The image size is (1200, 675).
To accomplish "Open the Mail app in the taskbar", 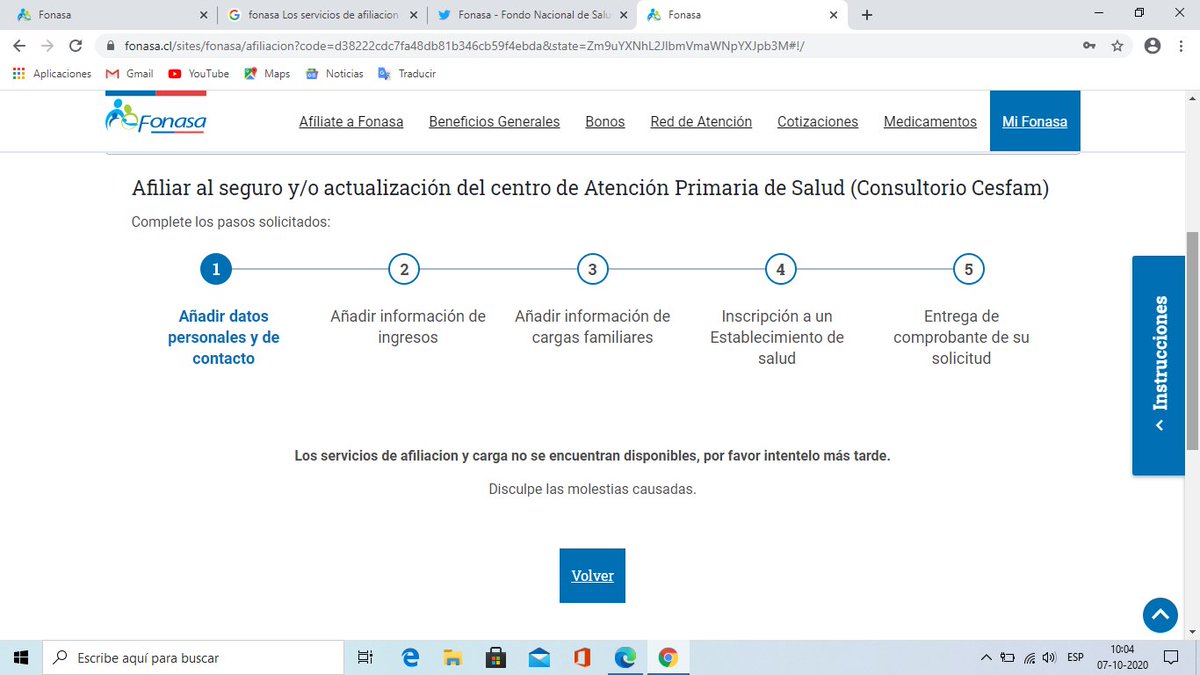I will [x=539, y=657].
